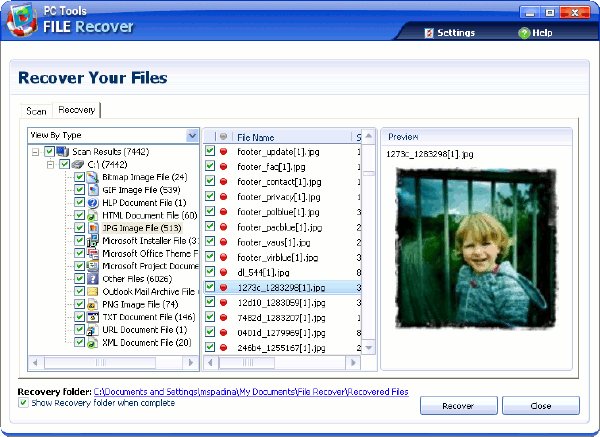Viewport: 600px width, 437px height.
Task: Select the file footer_virblue[1].jpg
Action: [277, 258]
